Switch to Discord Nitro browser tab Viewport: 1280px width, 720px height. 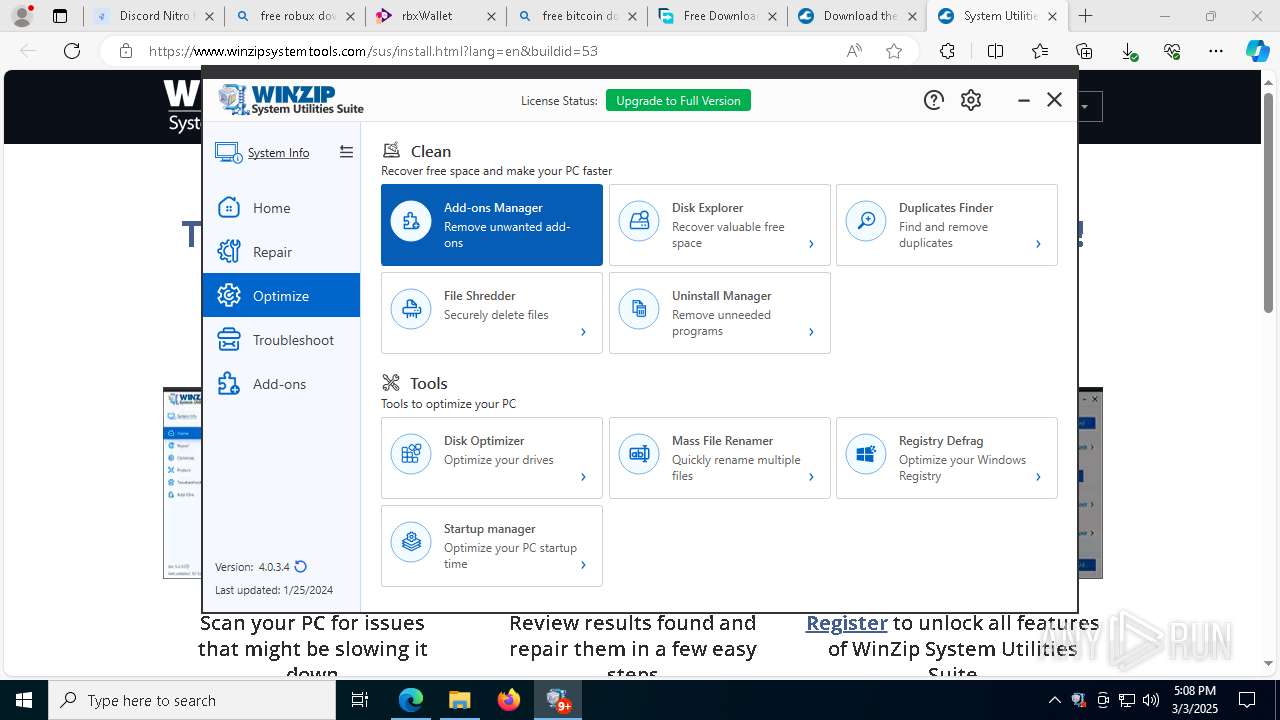pyautogui.click(x=153, y=16)
